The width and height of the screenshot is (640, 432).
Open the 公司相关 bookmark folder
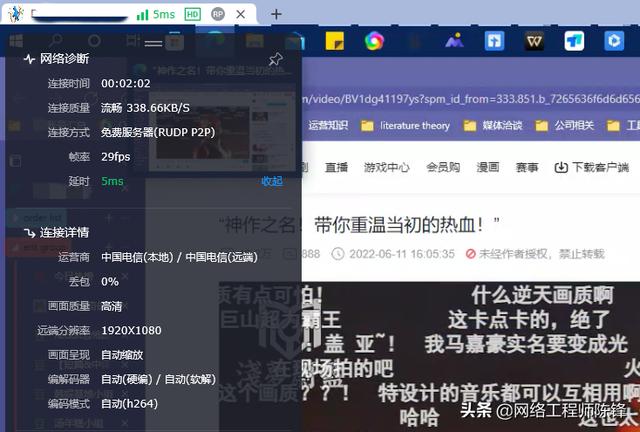coord(564,126)
